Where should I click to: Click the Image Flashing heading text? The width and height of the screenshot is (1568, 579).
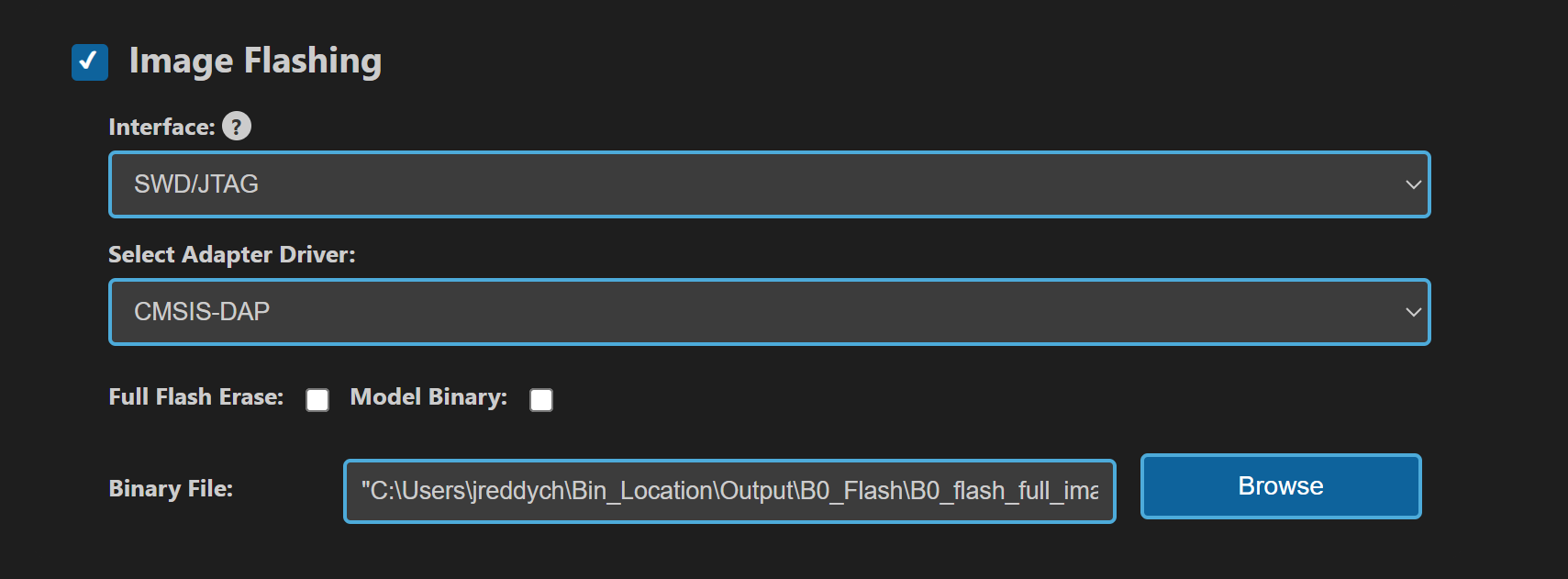coord(255,61)
